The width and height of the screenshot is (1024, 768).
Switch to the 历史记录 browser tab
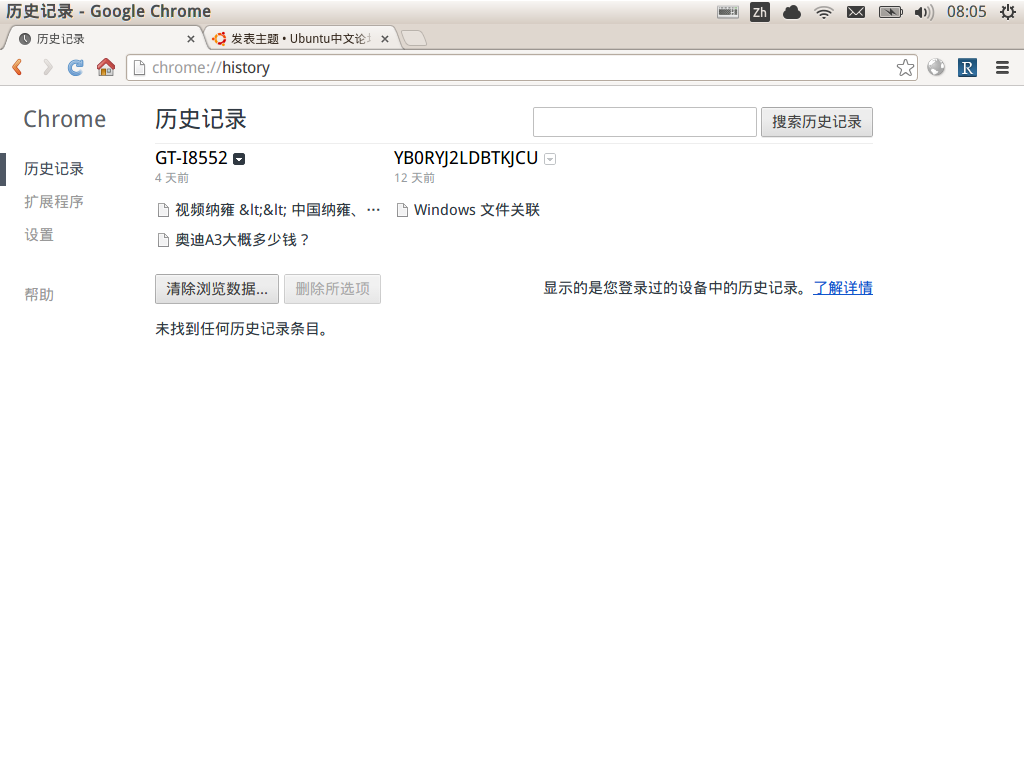[104, 39]
